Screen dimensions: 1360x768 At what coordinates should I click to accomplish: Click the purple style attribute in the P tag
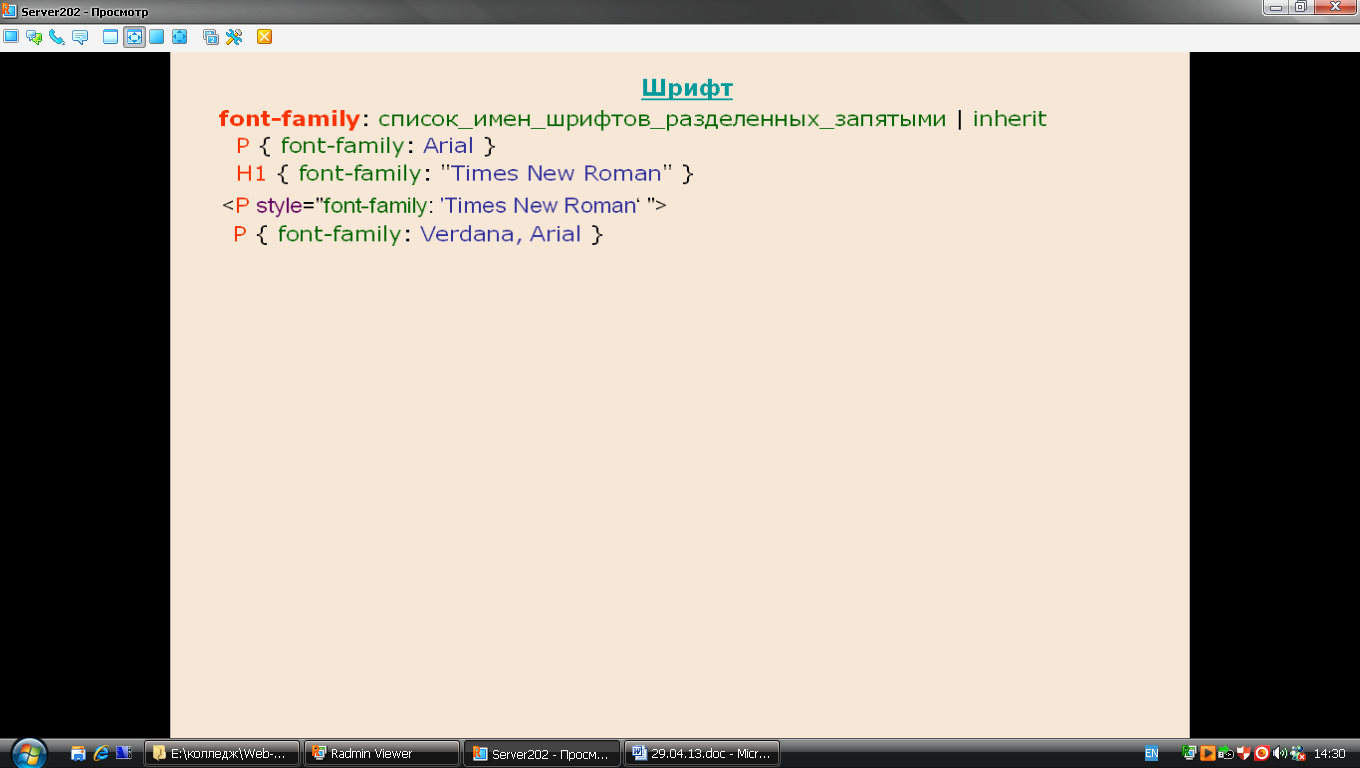coord(279,206)
